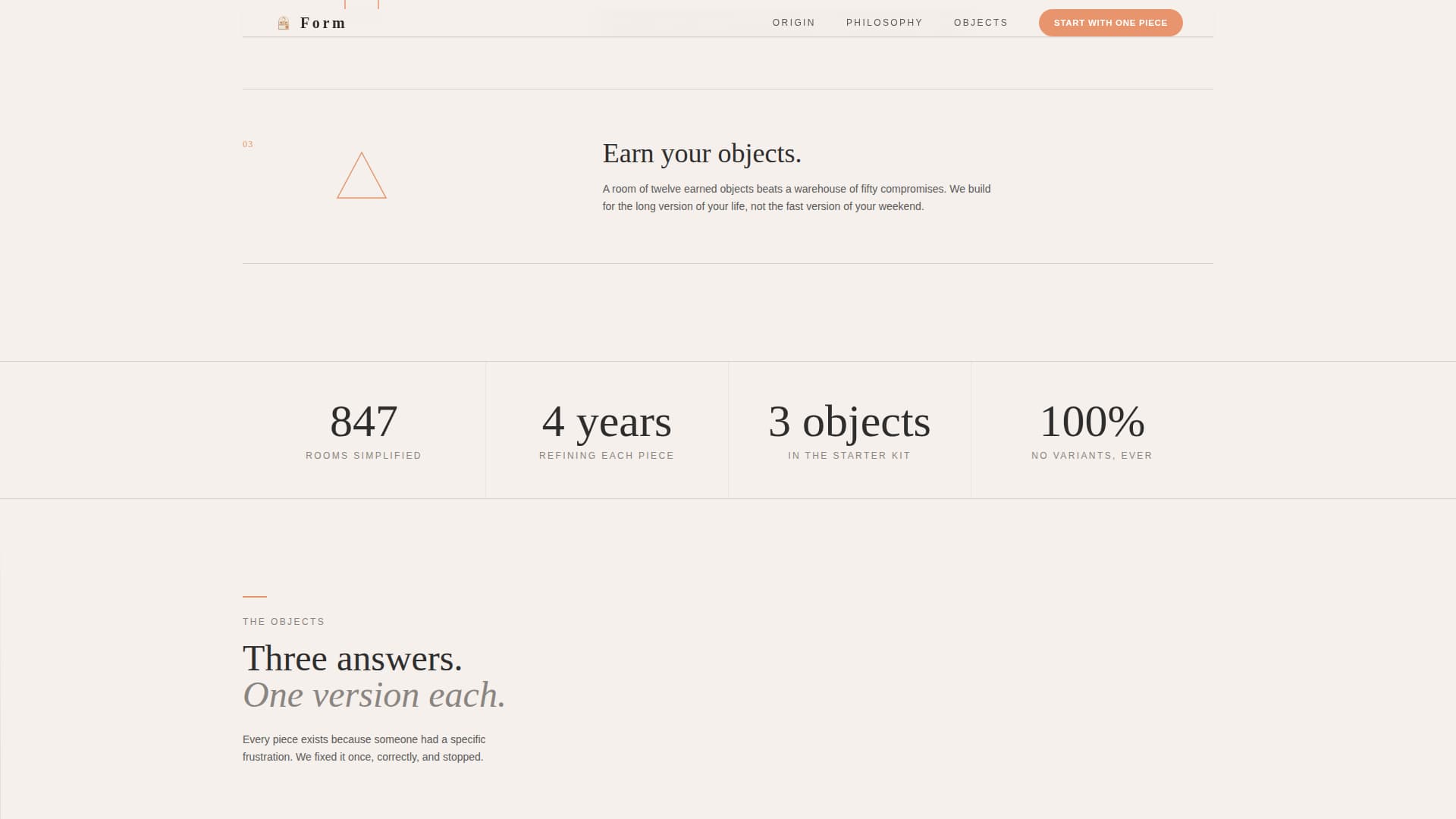1456x819 pixels.
Task: Click the Start With One Piece button
Action: pyautogui.click(x=1110, y=23)
